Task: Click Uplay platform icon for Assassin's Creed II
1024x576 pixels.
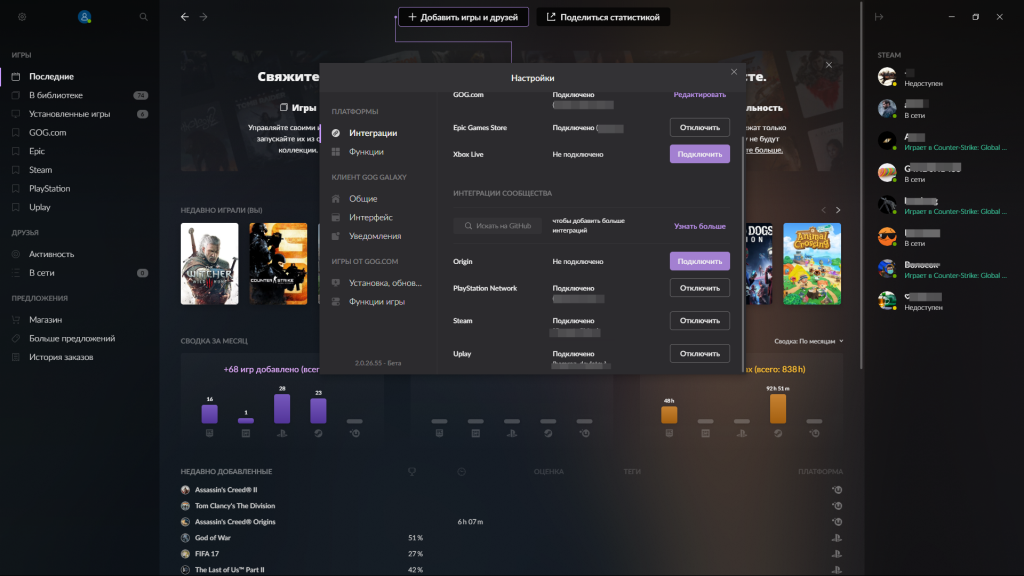Action: [x=837, y=490]
